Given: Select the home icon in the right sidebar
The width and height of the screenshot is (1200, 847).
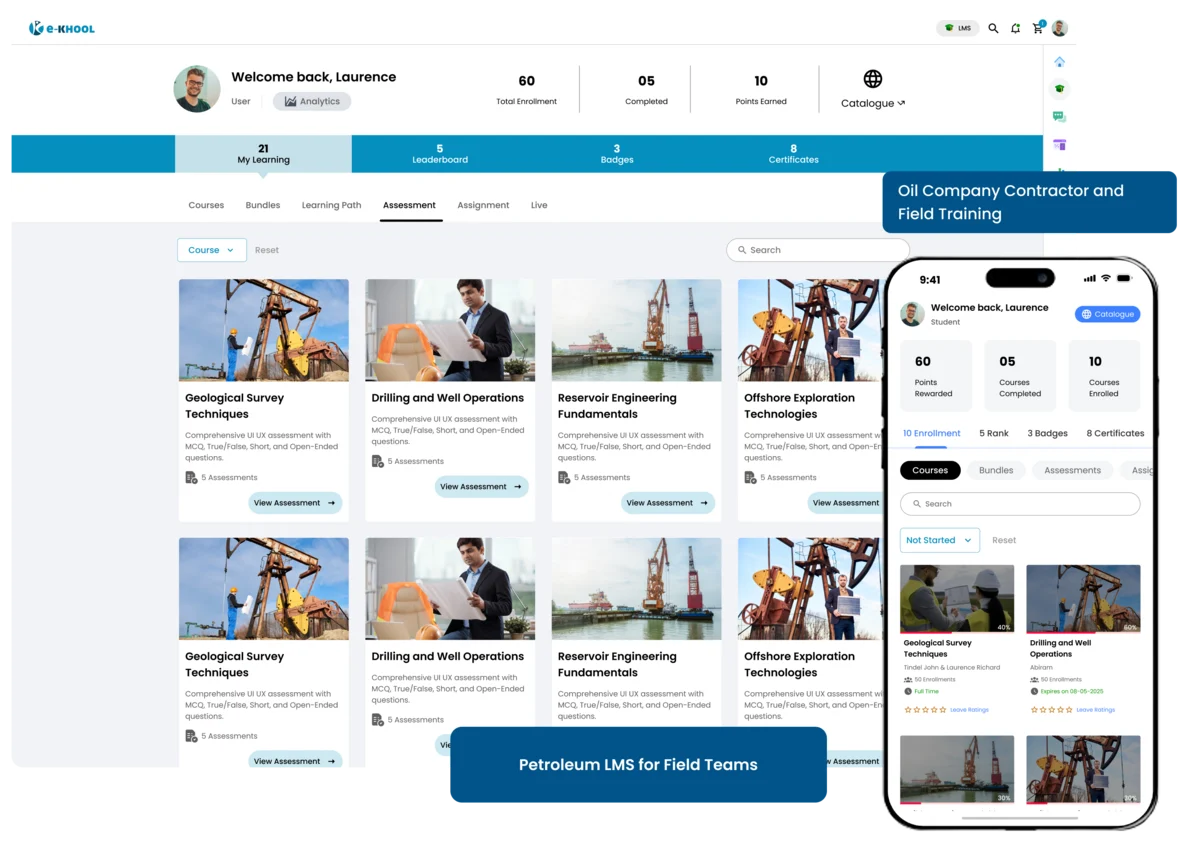Looking at the screenshot, I should (x=1060, y=61).
